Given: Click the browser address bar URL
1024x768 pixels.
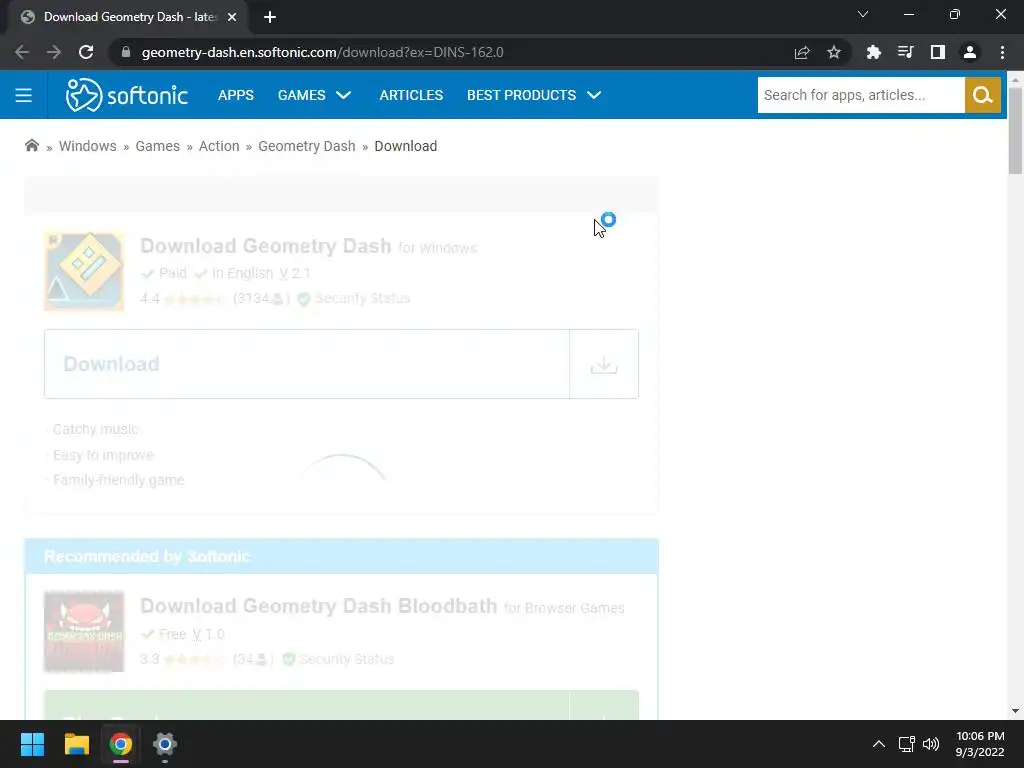Looking at the screenshot, I should click(x=323, y=52).
